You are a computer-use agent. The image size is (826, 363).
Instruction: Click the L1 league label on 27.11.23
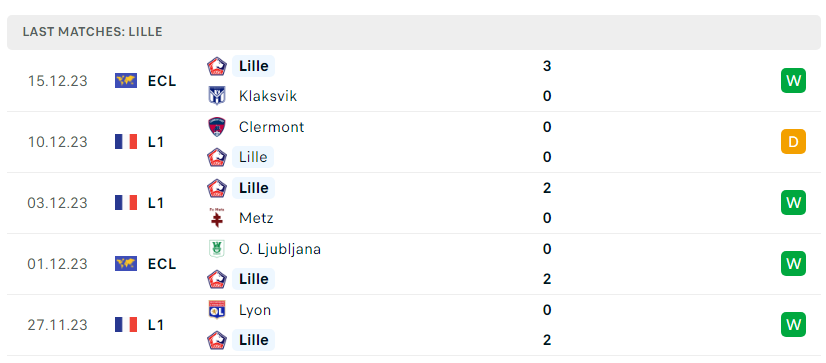click(155, 325)
